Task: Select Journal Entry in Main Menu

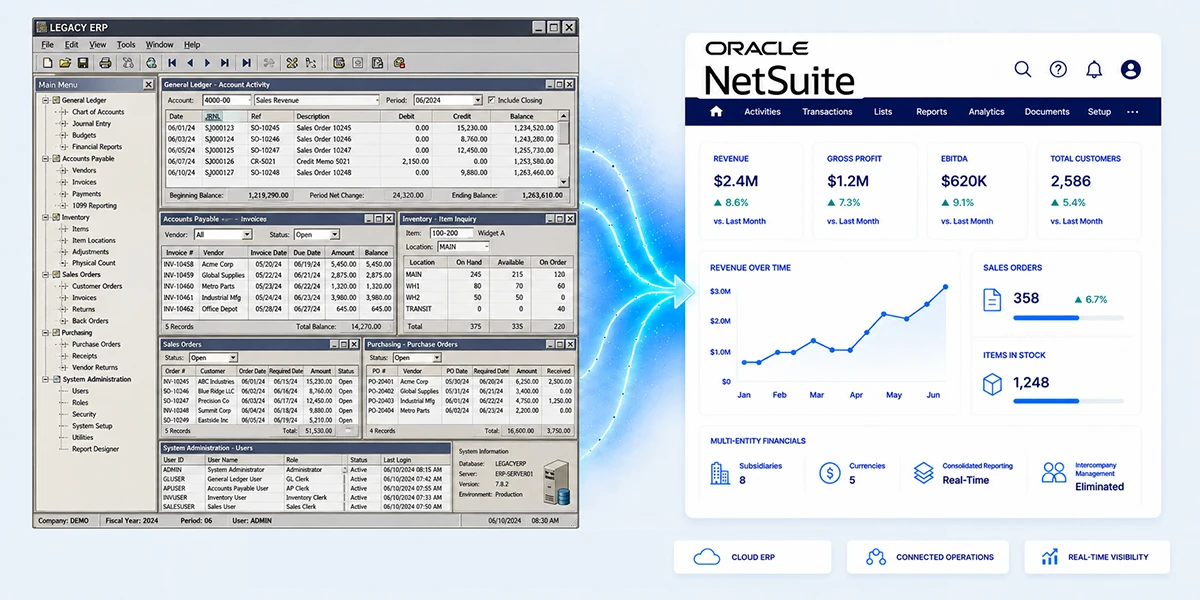Action: 92,124
